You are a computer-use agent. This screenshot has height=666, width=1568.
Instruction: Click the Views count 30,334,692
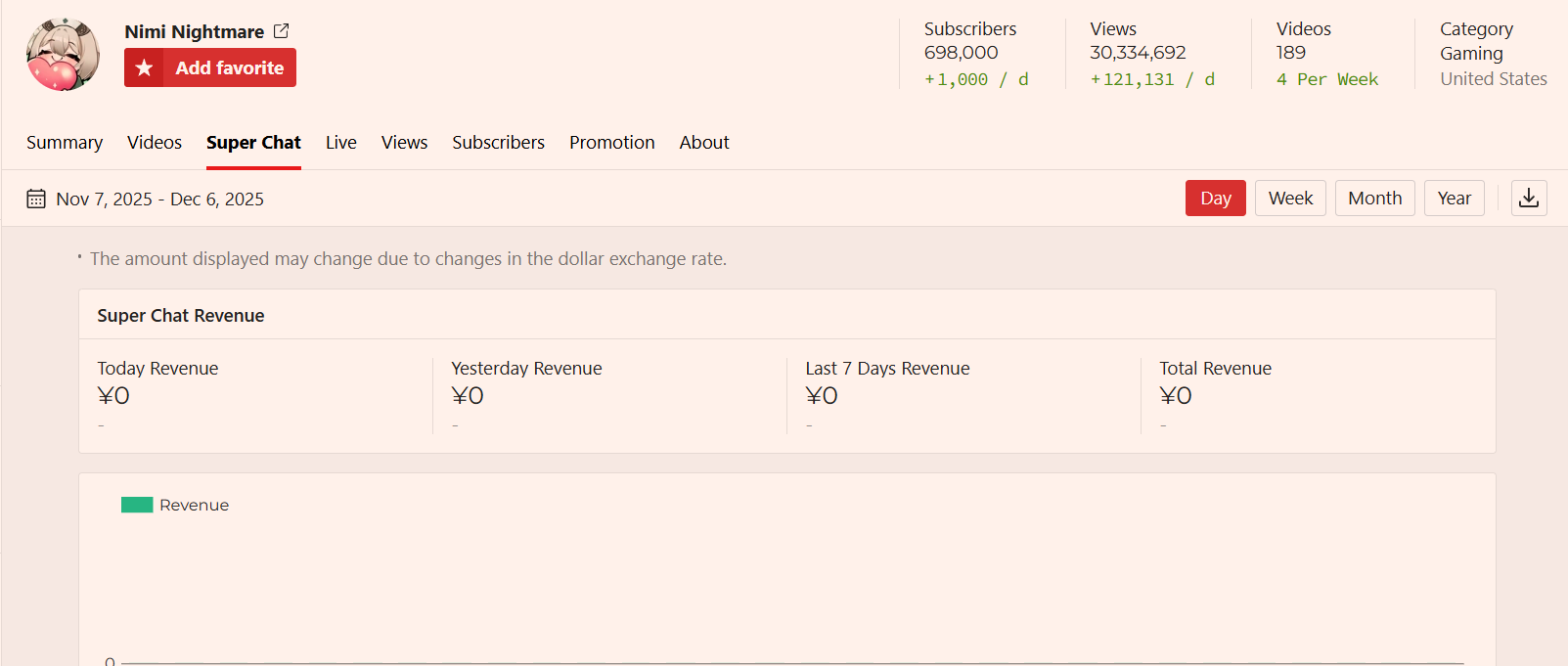point(1138,53)
